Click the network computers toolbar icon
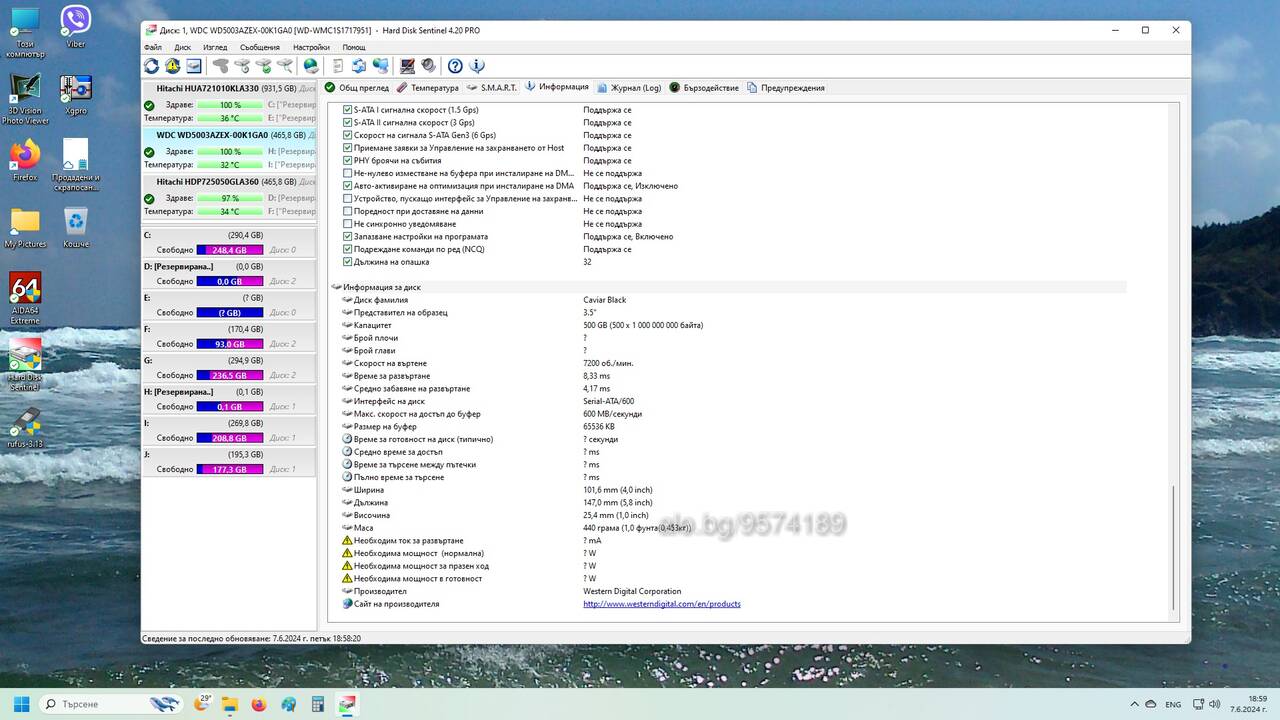1280x720 pixels. (380, 66)
